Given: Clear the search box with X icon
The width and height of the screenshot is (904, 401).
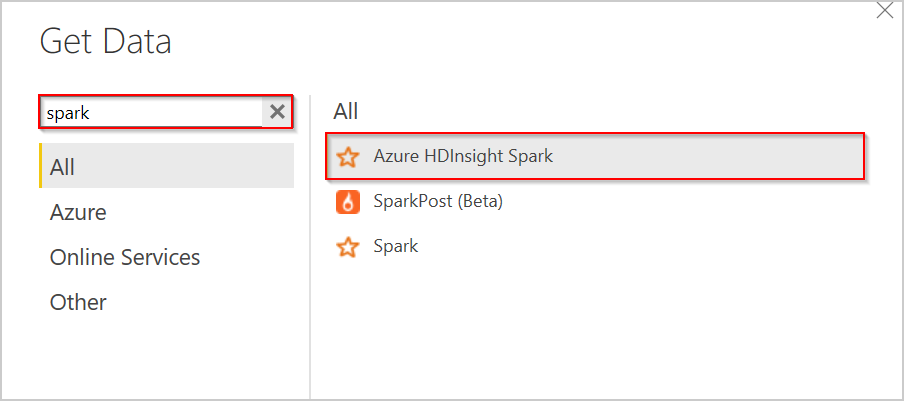Looking at the screenshot, I should 277,112.
